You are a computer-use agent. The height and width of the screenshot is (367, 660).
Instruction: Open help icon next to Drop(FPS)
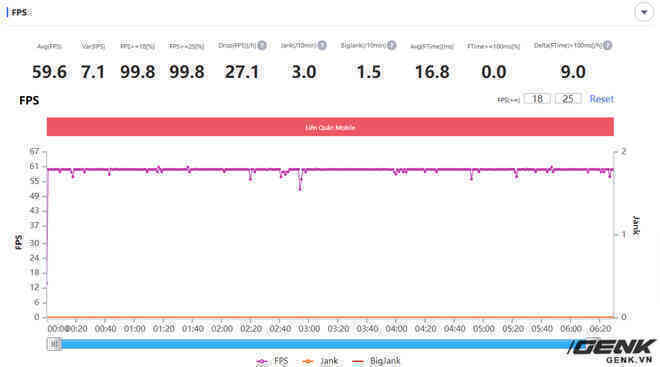click(262, 45)
